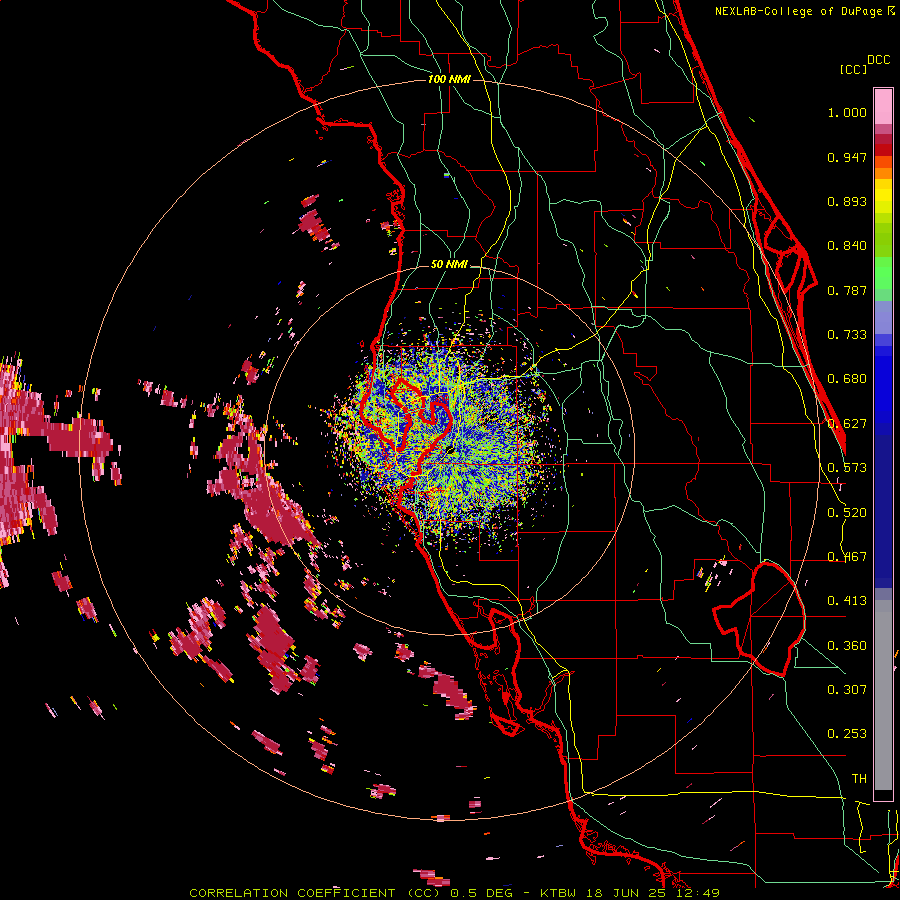Screen dimensions: 900x900
Task: Pick the yellow band of color scale
Action: pos(883,197)
